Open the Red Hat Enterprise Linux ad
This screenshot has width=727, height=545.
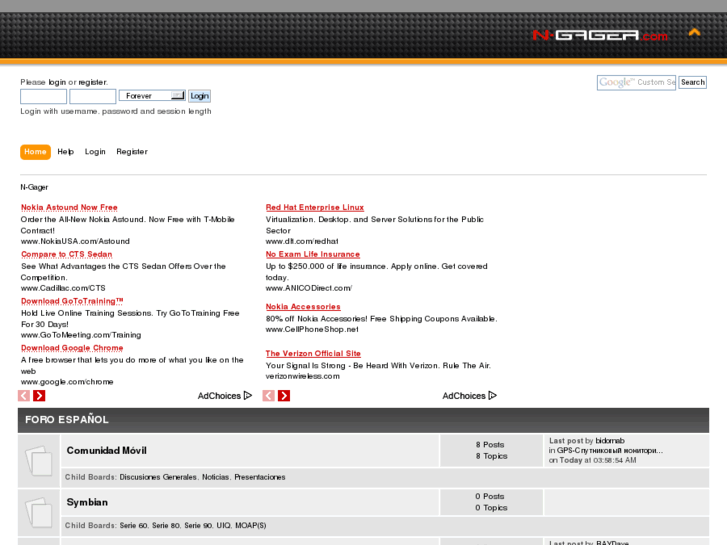click(315, 207)
